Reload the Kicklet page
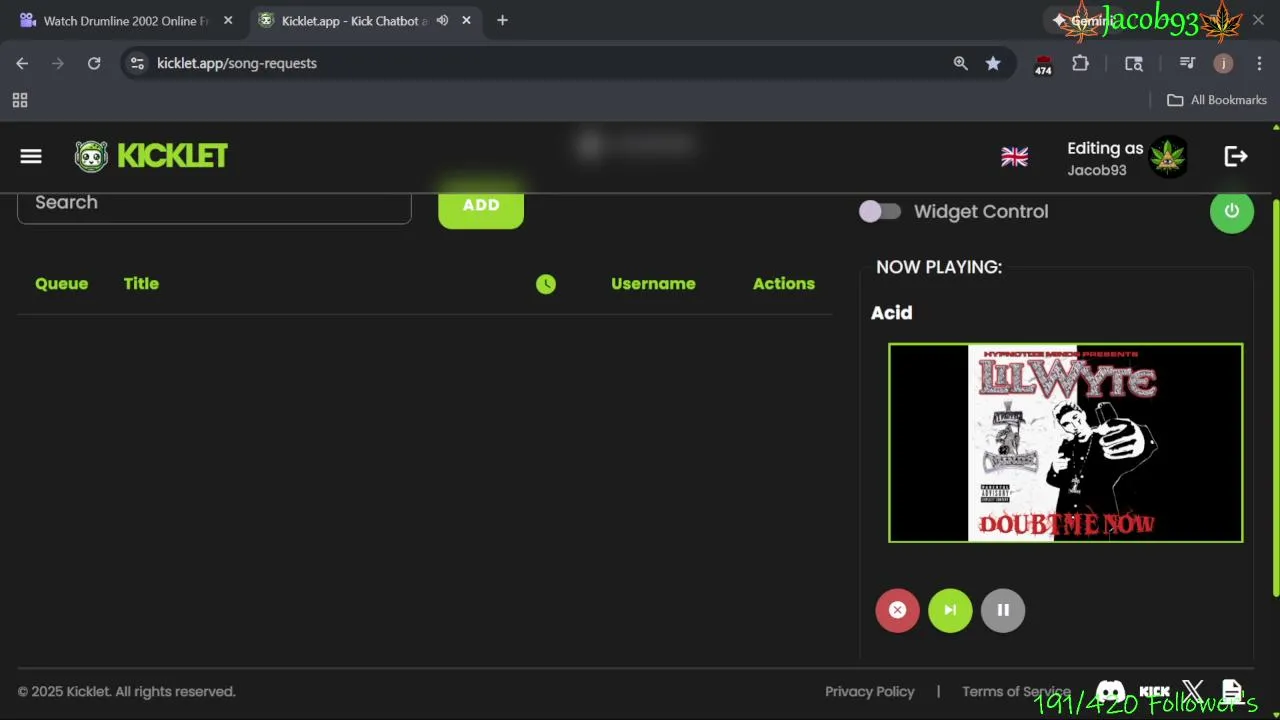The height and width of the screenshot is (720, 1280). pos(94,63)
